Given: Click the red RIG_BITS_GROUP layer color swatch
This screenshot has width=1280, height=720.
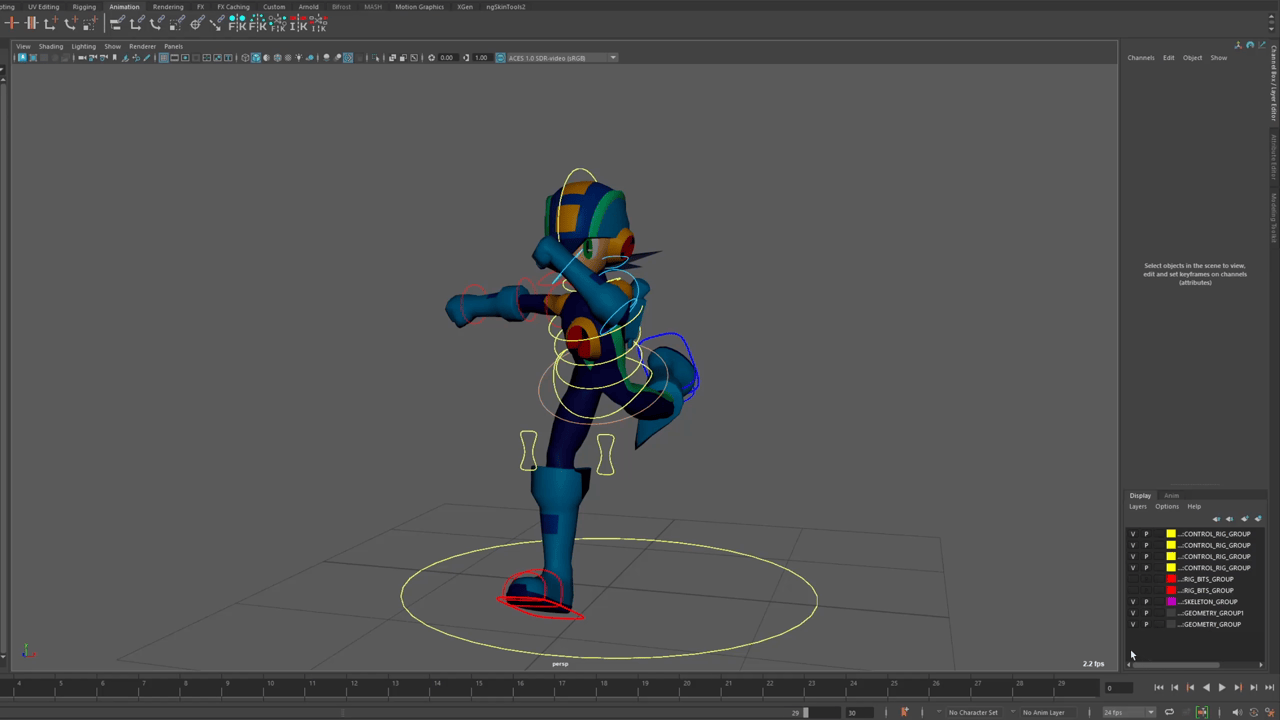Looking at the screenshot, I should (x=1171, y=579).
